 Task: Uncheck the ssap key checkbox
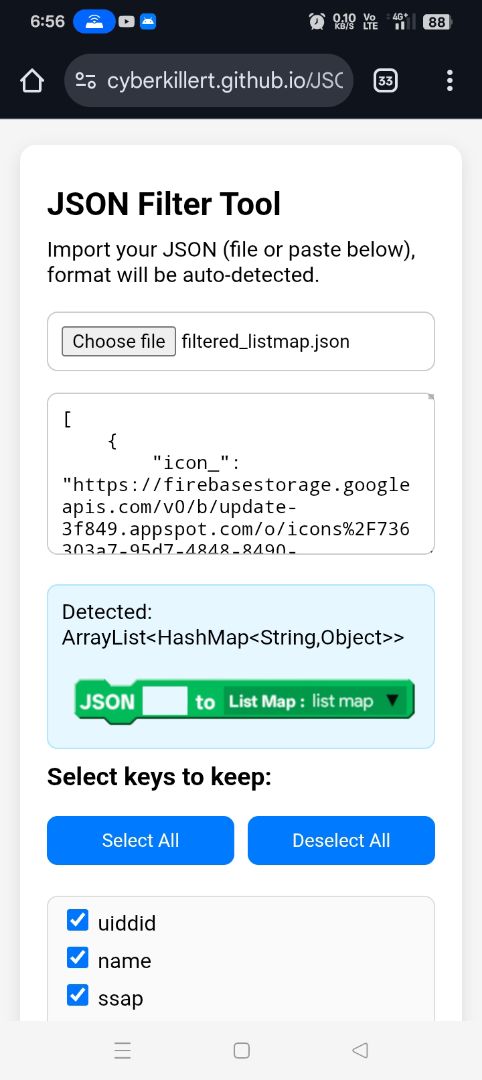(x=78, y=995)
